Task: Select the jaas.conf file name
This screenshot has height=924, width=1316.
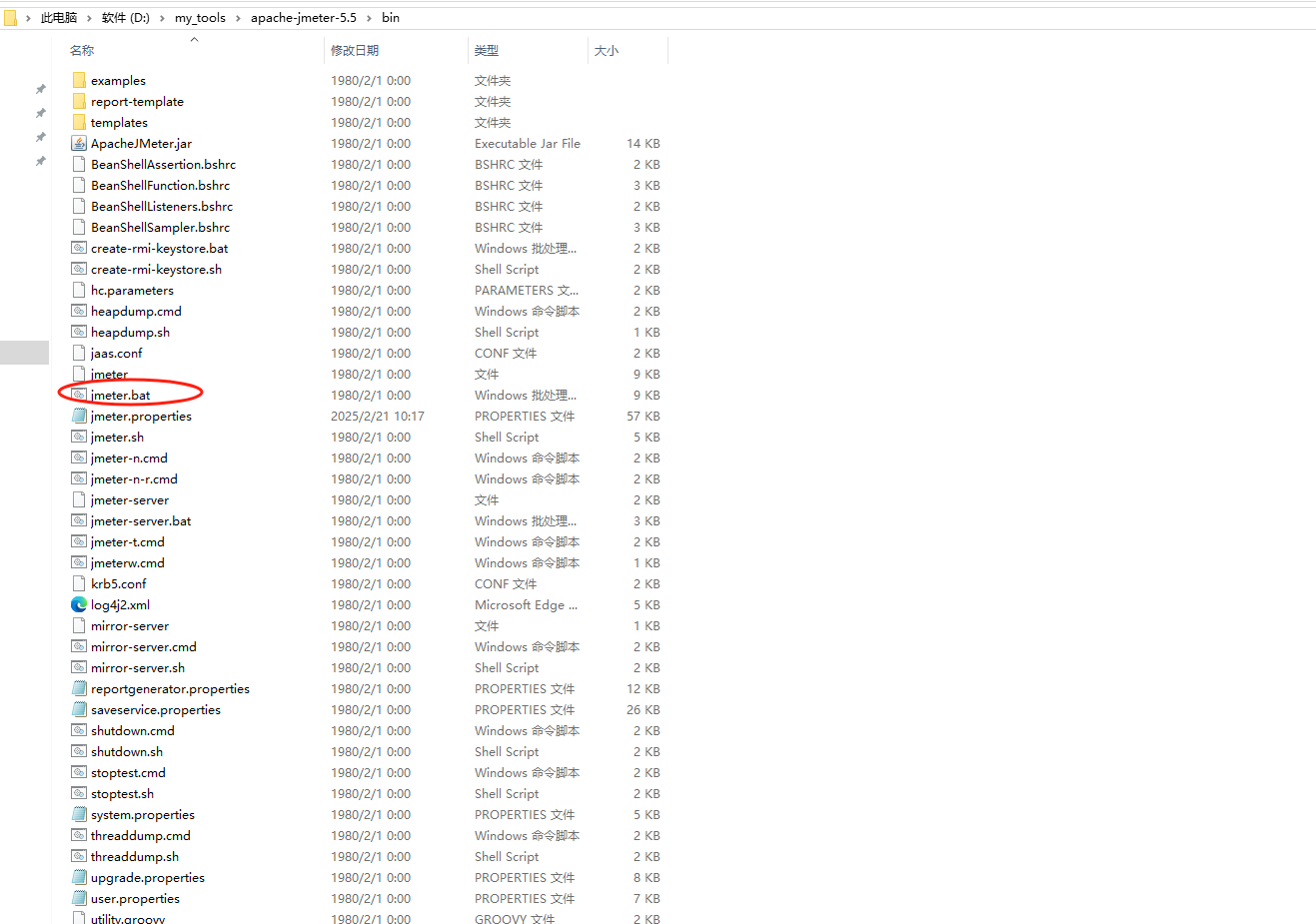Action: (x=117, y=353)
